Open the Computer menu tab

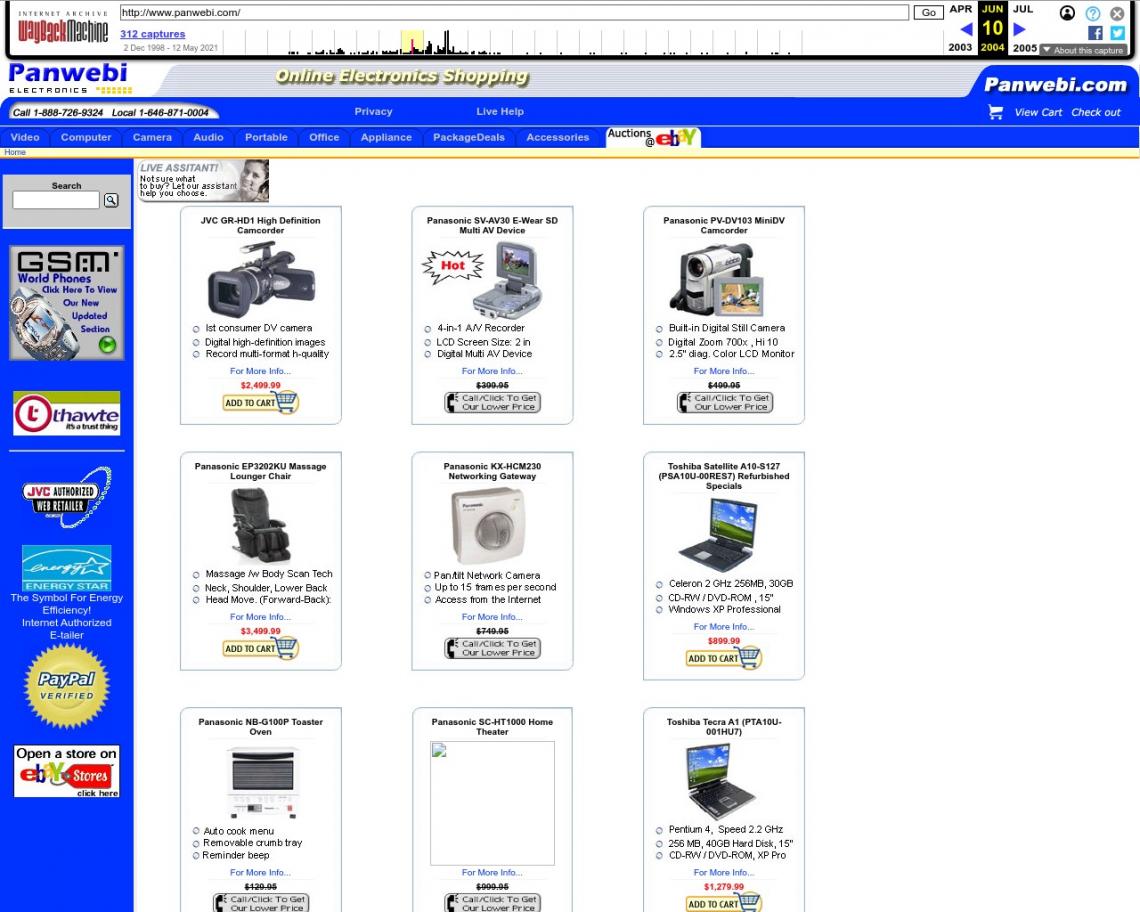(86, 137)
